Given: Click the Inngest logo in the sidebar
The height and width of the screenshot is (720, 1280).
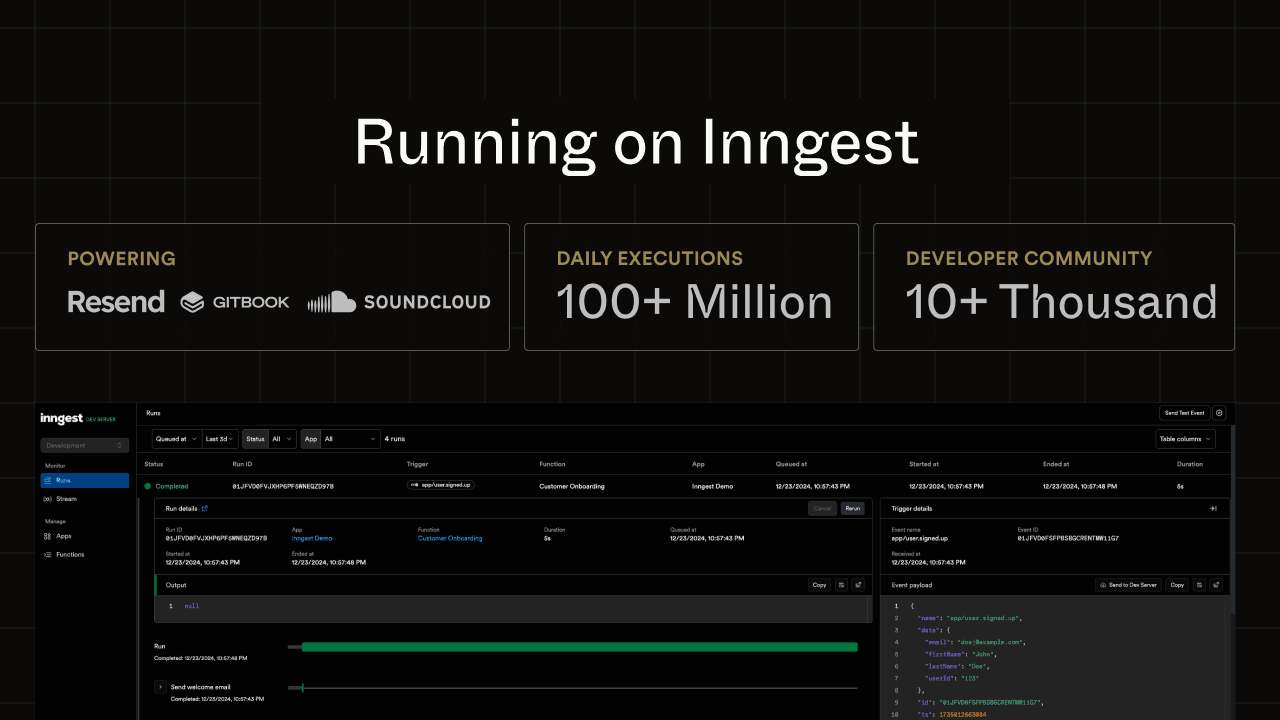Looking at the screenshot, I should [61, 418].
